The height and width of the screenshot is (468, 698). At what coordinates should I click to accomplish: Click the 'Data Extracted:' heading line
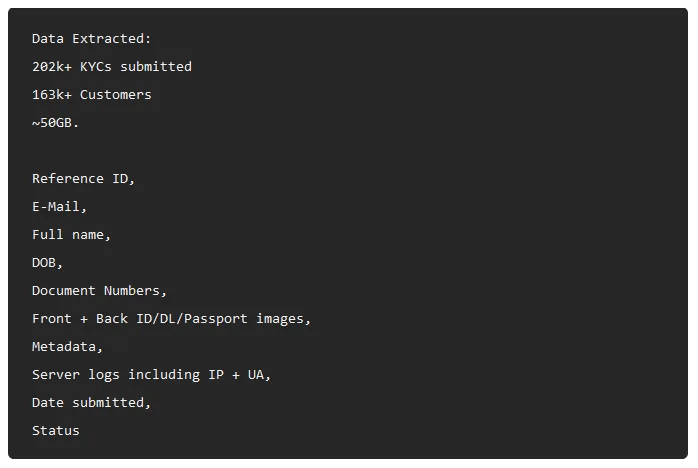point(92,39)
